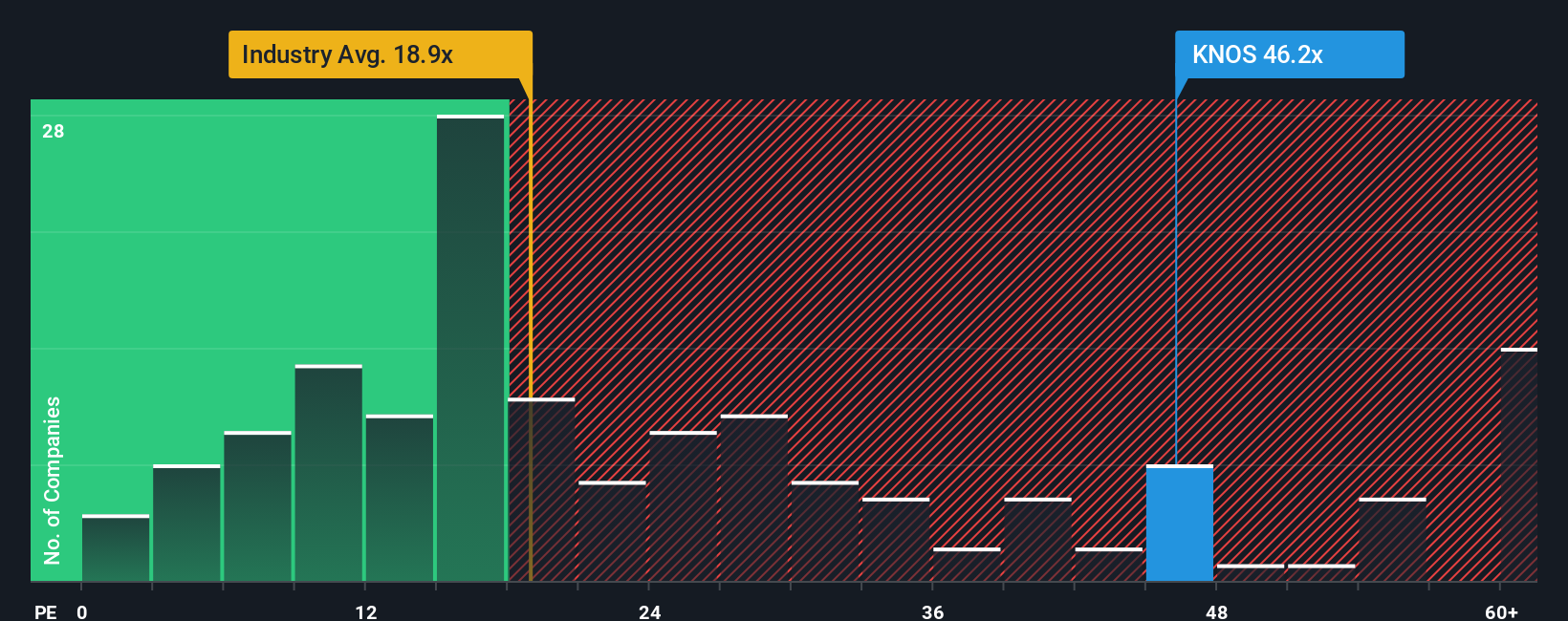Click the x-axis tick label 12
1568x621 pixels.
366,612
